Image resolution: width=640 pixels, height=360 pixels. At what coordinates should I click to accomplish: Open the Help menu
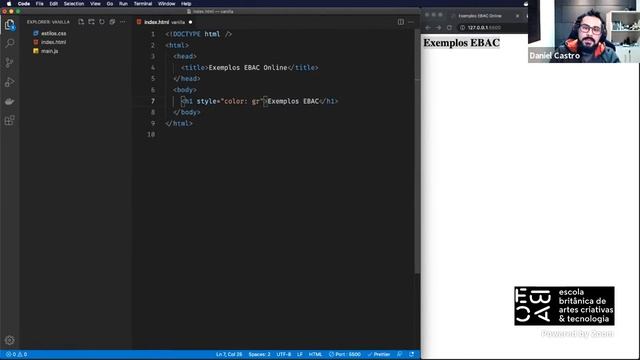(x=186, y=4)
